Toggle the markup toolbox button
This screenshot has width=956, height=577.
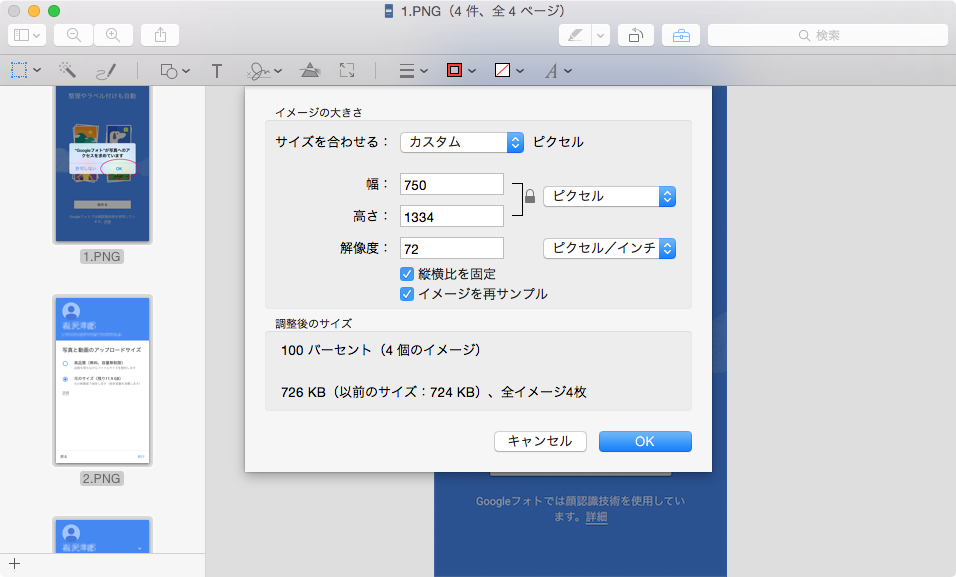coord(681,35)
